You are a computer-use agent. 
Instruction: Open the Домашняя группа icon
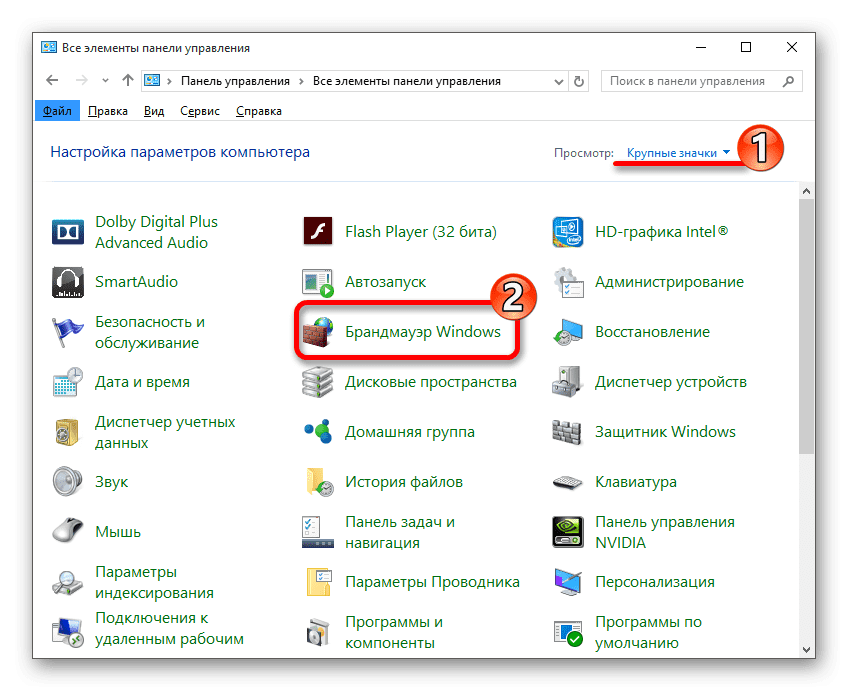(x=318, y=432)
